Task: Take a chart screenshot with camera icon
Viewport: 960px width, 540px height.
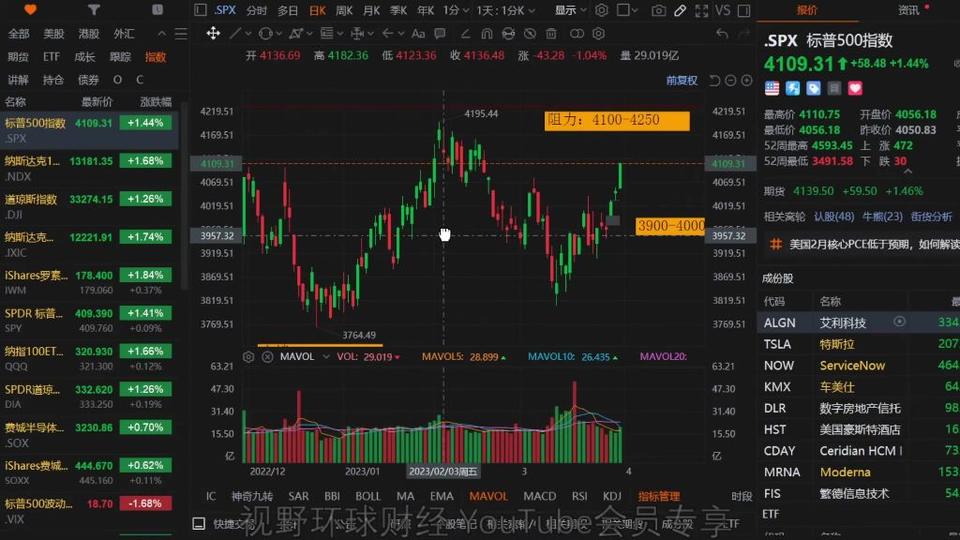Action: pos(659,10)
